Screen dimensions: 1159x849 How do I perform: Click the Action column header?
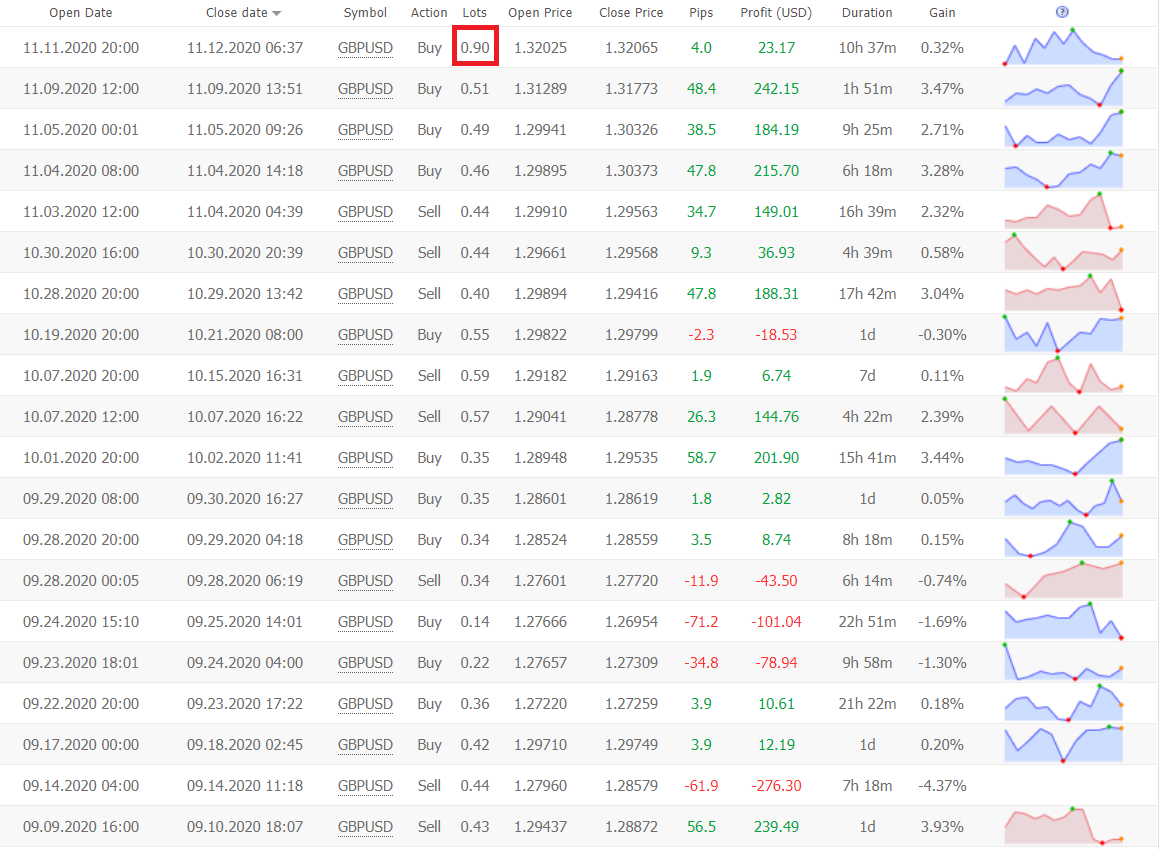coord(429,13)
